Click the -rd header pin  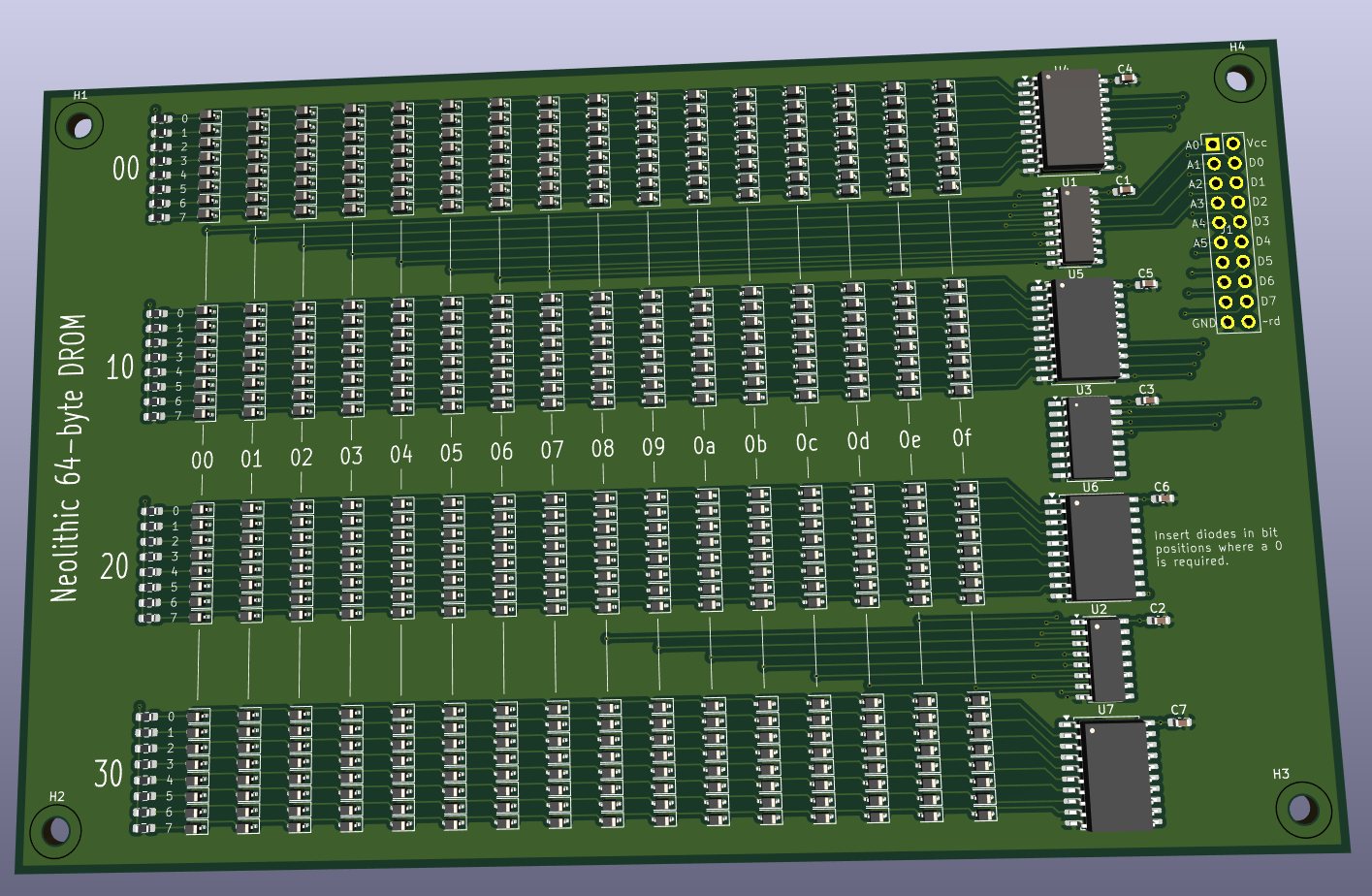click(x=1249, y=321)
